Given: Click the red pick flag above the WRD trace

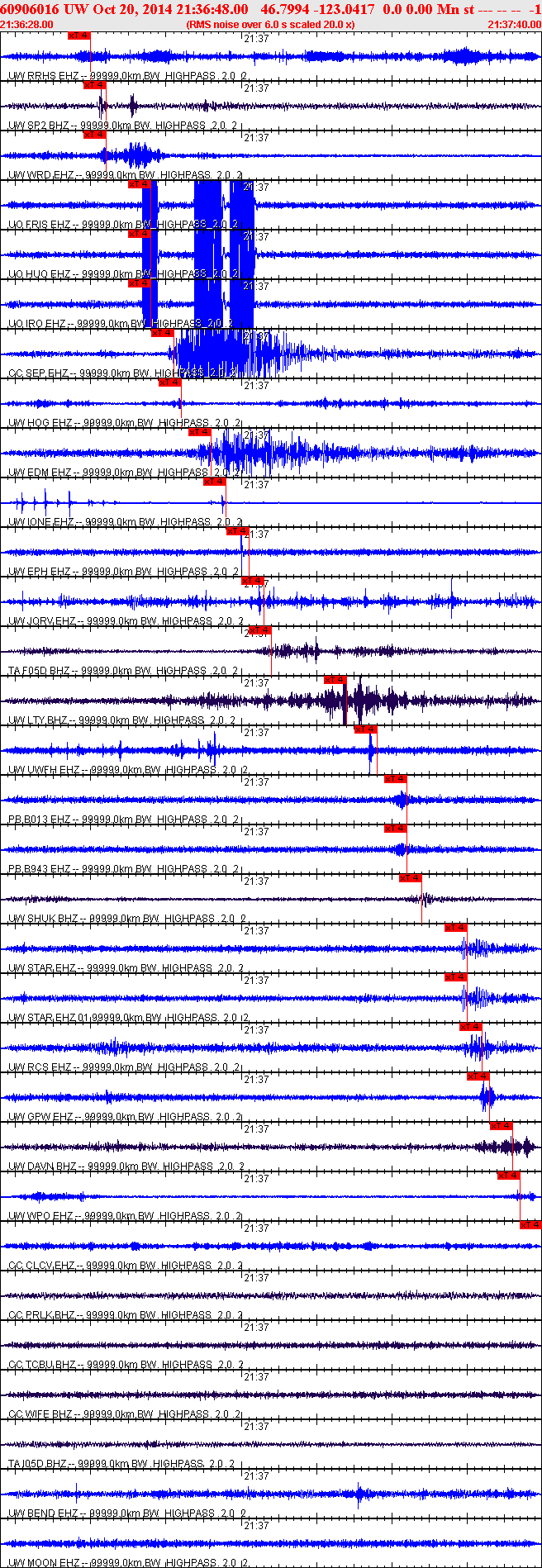Looking at the screenshot, I should [94, 135].
